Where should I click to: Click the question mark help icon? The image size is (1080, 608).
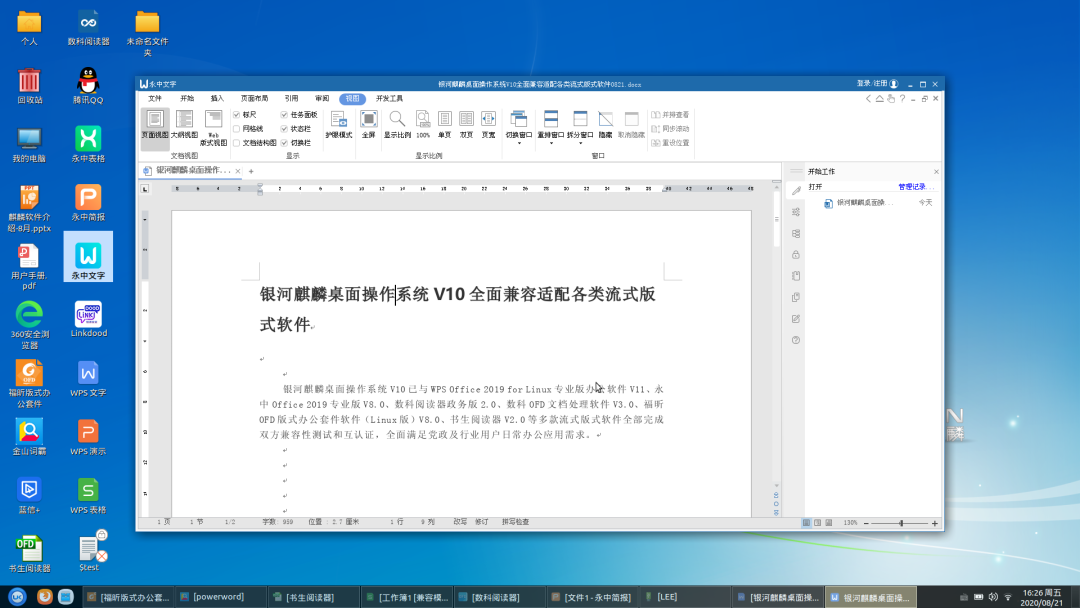tap(902, 98)
